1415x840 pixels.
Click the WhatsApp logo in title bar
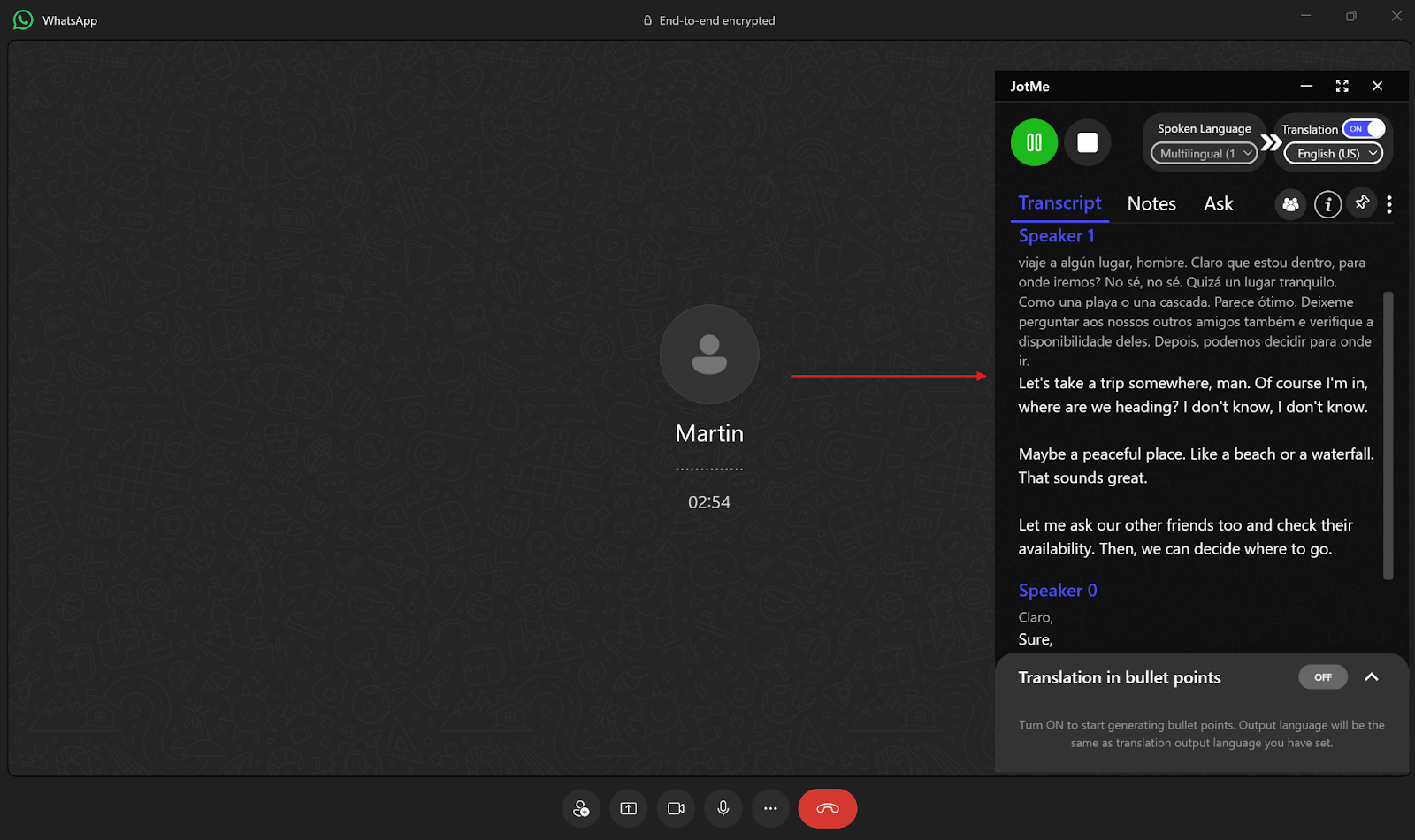tap(23, 19)
